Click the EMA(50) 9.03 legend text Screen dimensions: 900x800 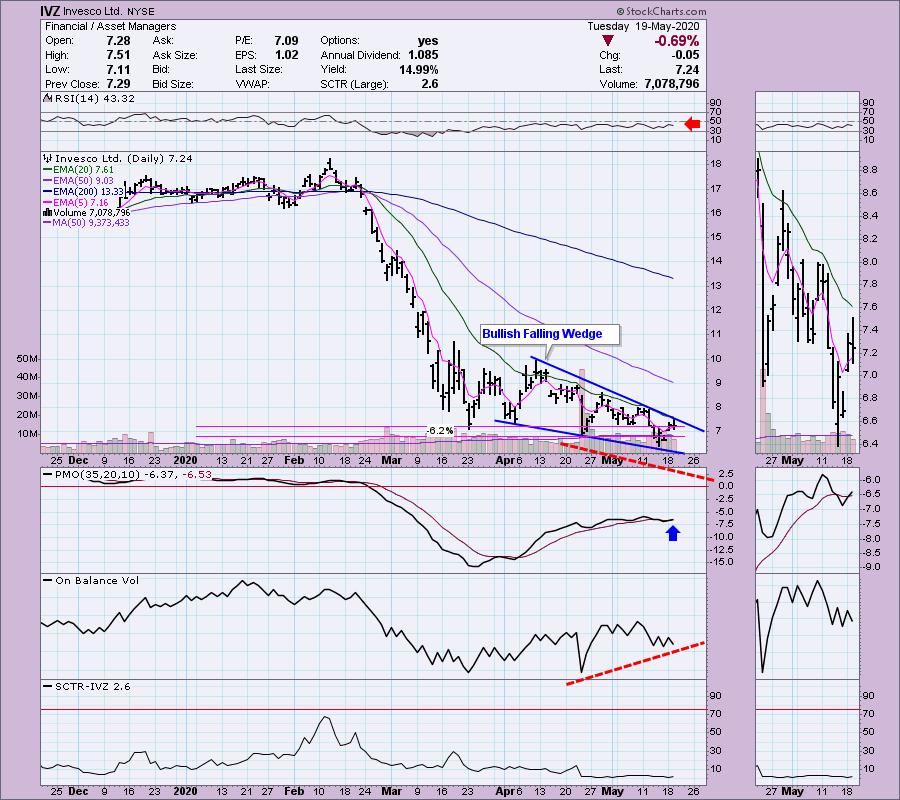point(83,181)
